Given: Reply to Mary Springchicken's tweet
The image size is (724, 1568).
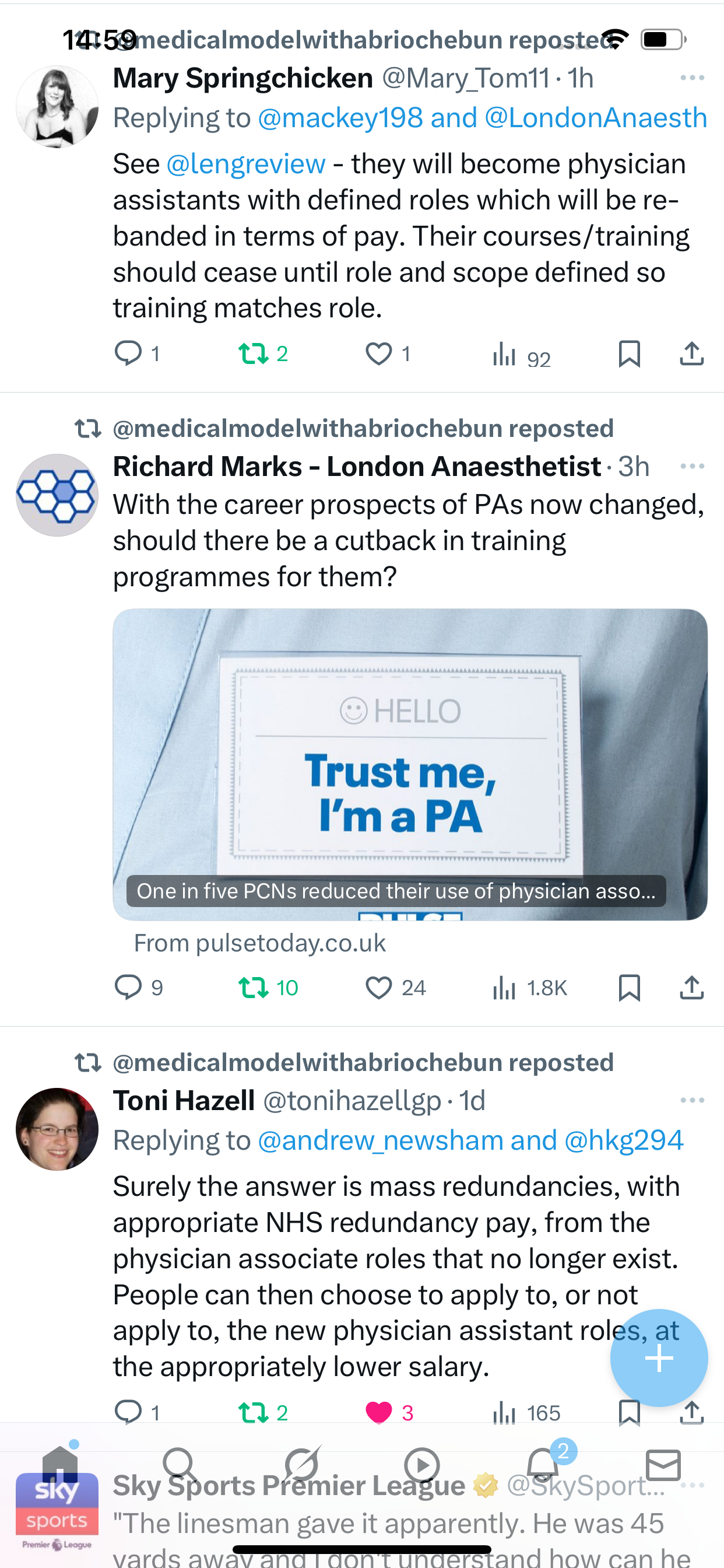Looking at the screenshot, I should pos(128,353).
